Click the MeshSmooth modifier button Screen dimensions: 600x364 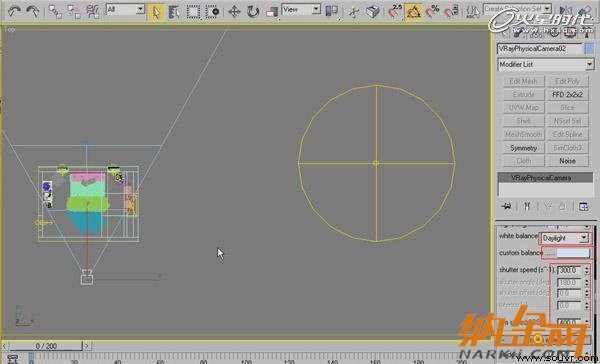tap(523, 134)
